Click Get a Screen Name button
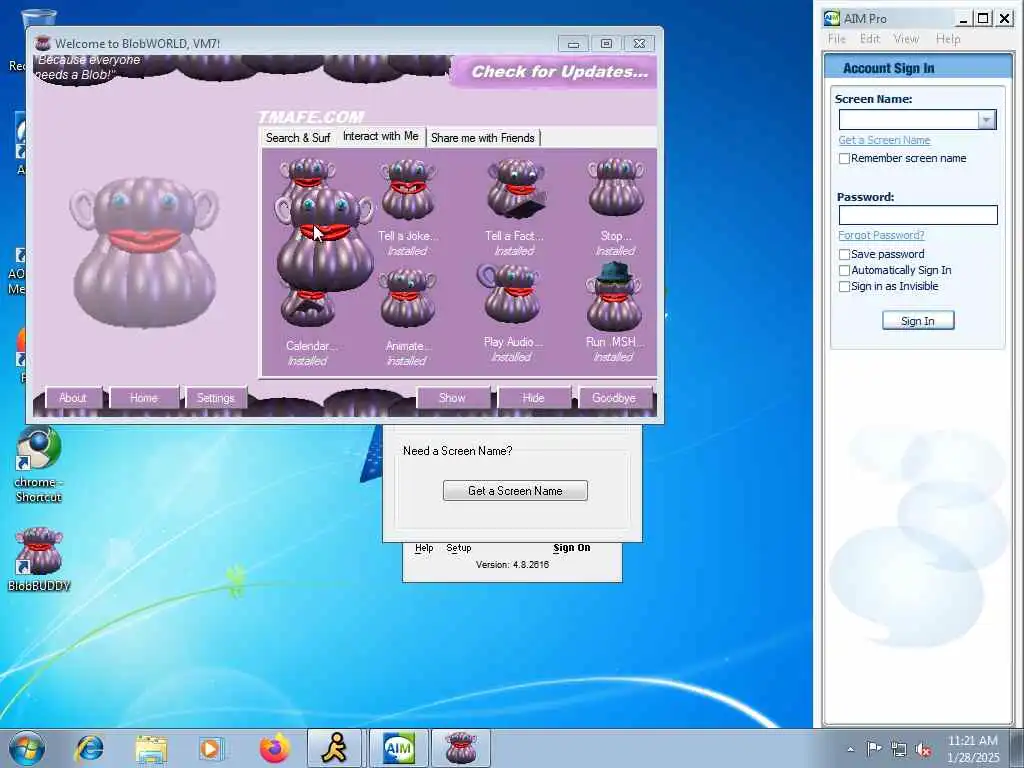 point(515,490)
